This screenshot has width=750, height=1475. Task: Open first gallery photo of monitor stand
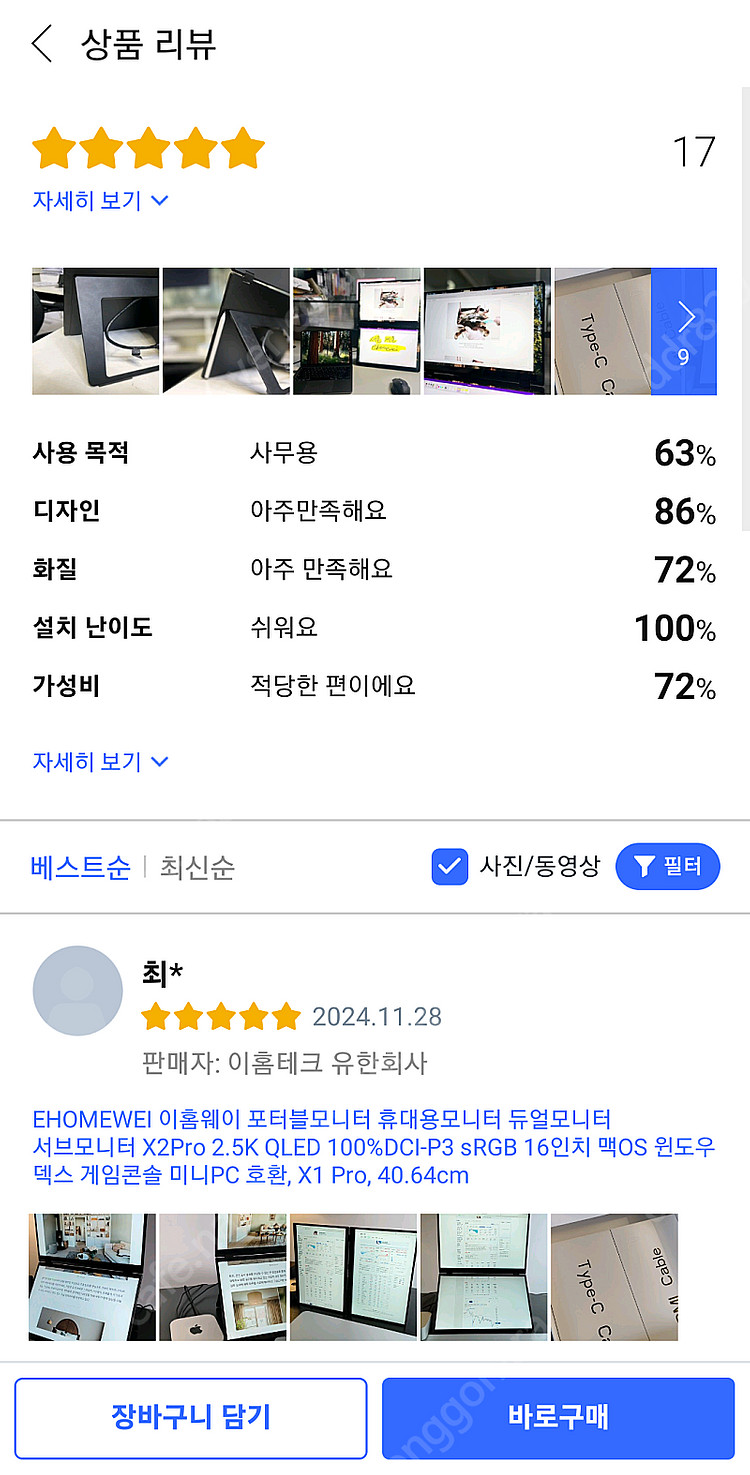(x=95, y=331)
